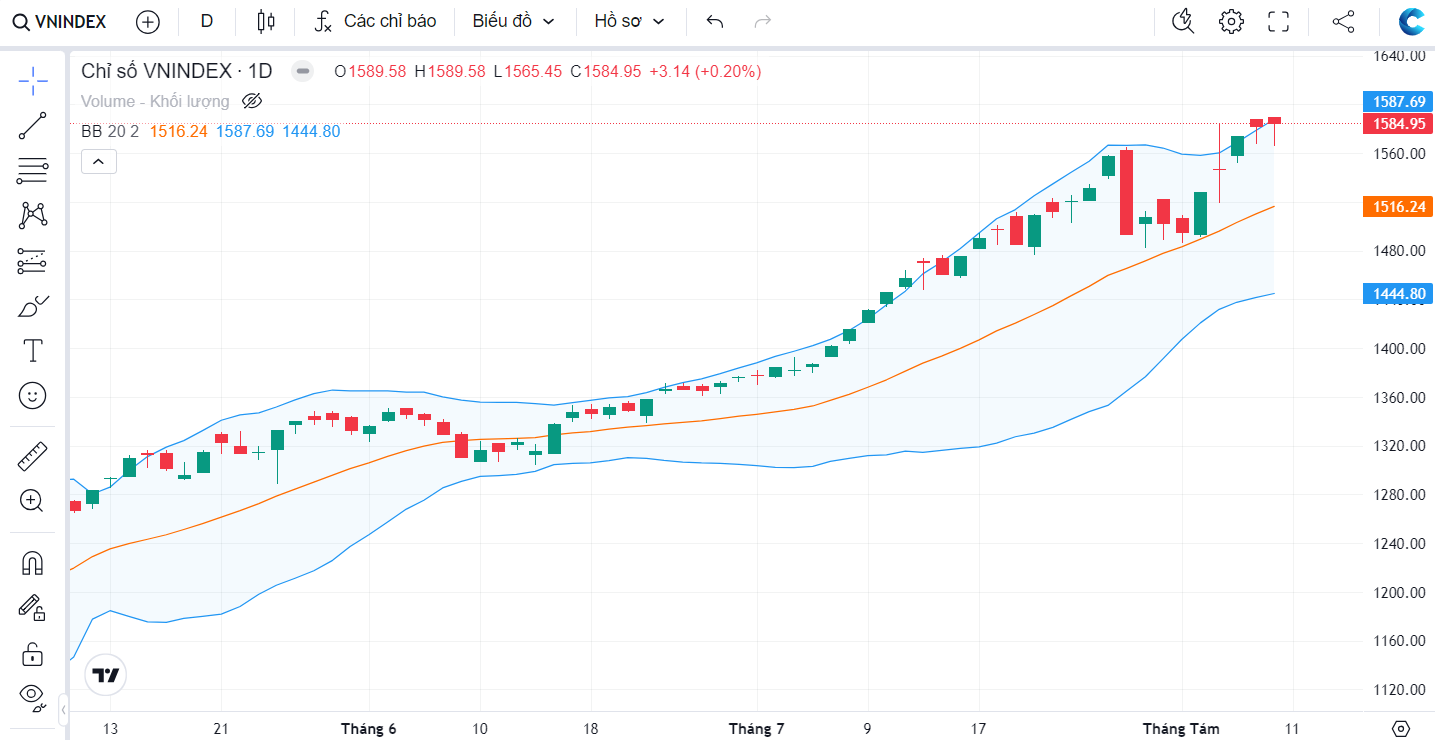Collapse the drawing toolbar side handle
Viewport: 1435px width, 740px height.
coord(63,709)
